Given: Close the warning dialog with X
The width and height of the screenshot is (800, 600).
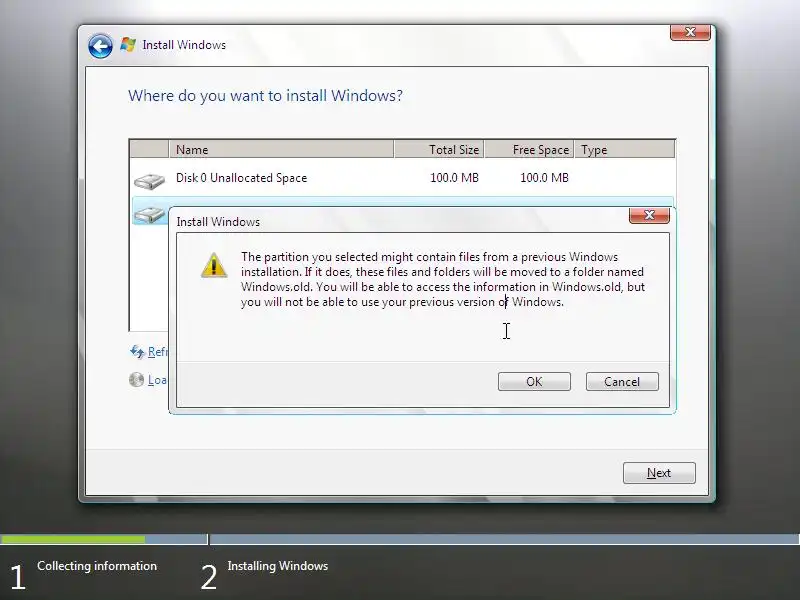Looking at the screenshot, I should (x=649, y=215).
